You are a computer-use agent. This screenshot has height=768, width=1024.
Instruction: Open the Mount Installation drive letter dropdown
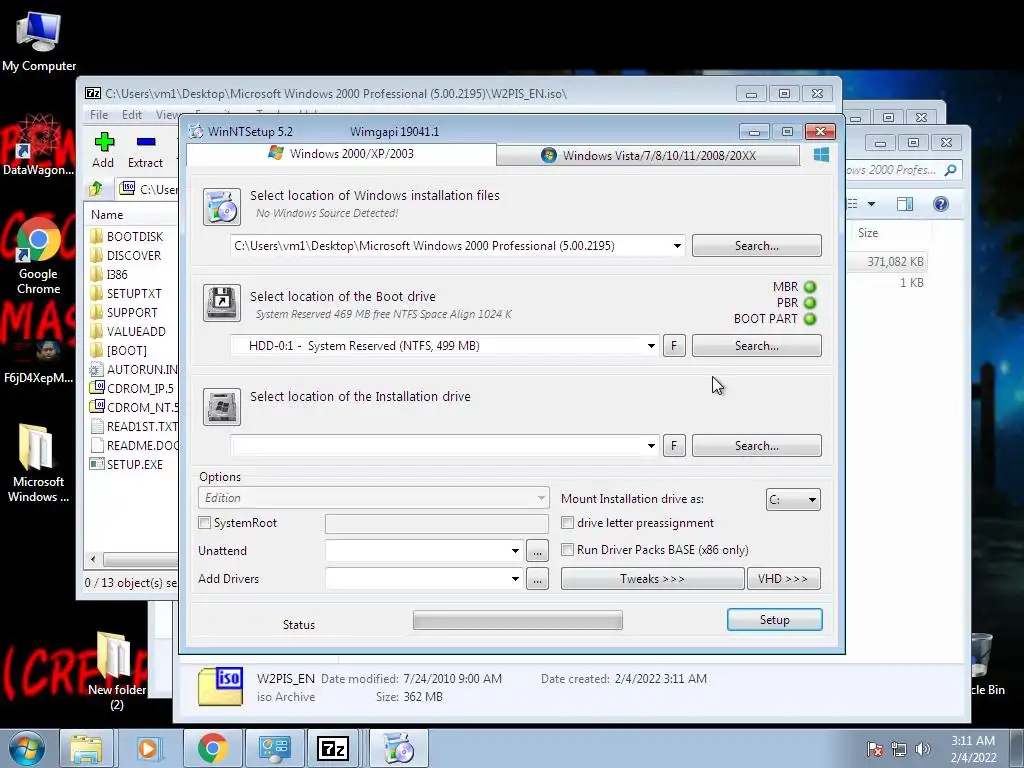click(793, 500)
